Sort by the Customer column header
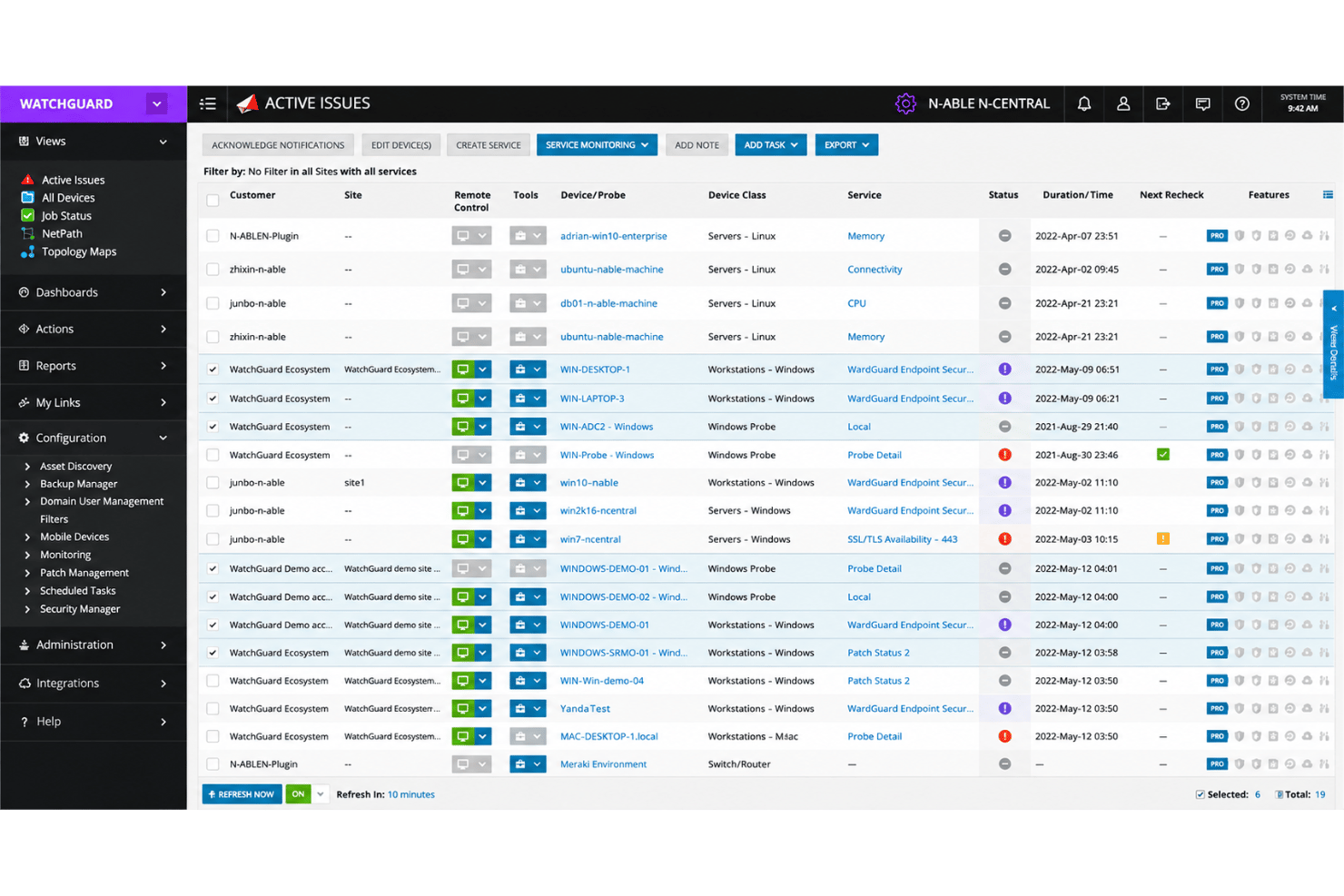 [x=252, y=195]
